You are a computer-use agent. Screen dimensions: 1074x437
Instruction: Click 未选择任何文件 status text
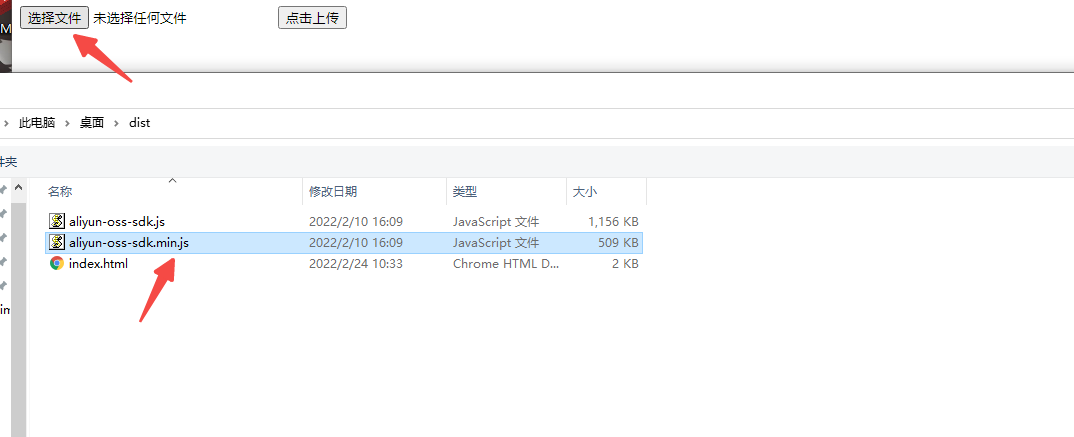[x=140, y=18]
